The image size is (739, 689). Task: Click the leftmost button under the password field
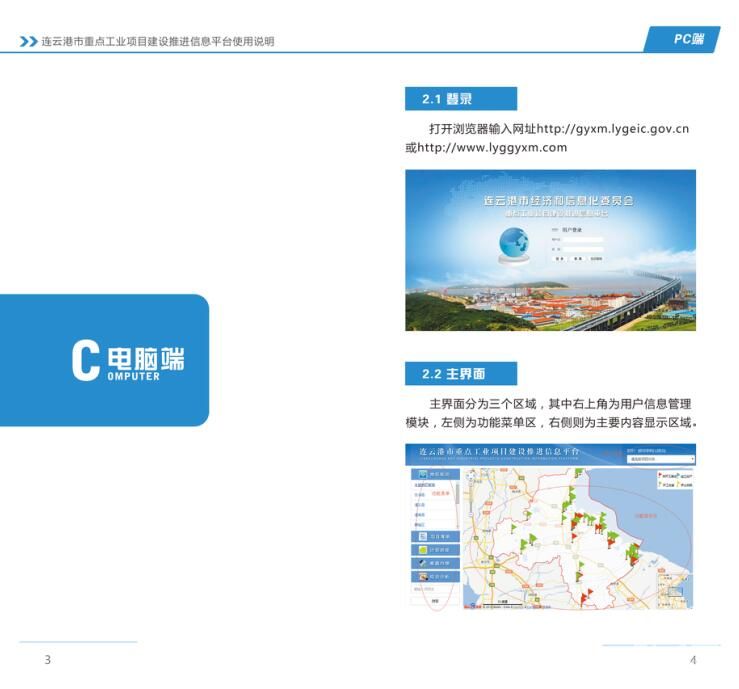click(x=559, y=259)
